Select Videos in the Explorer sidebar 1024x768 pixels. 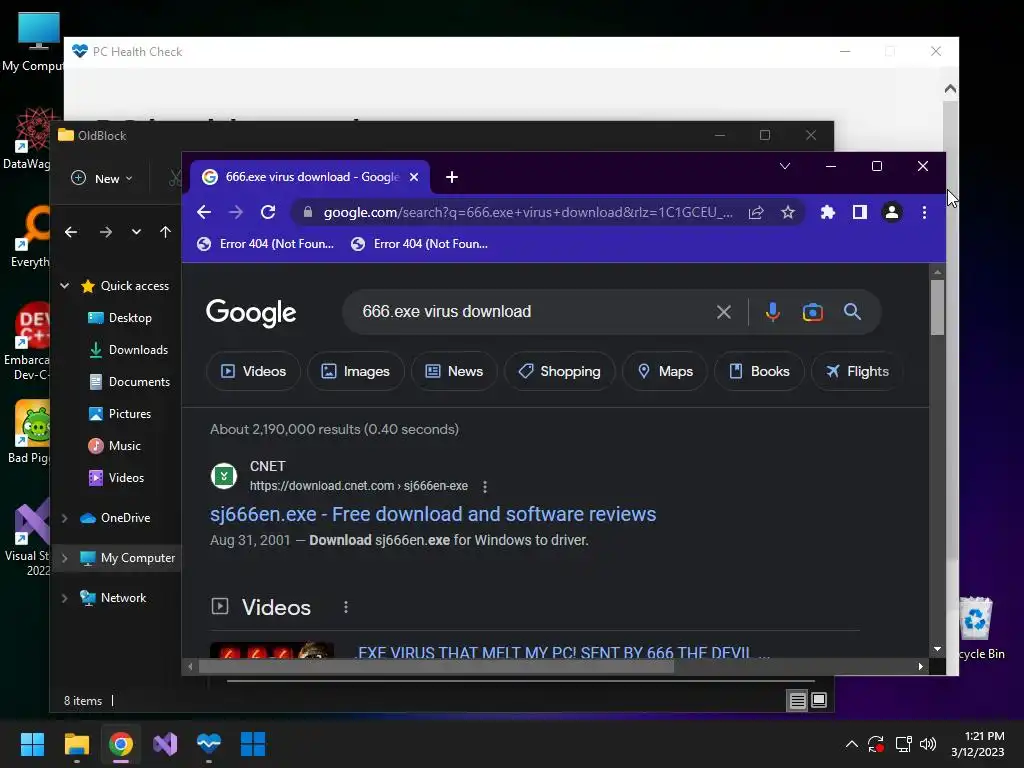click(x=116, y=478)
